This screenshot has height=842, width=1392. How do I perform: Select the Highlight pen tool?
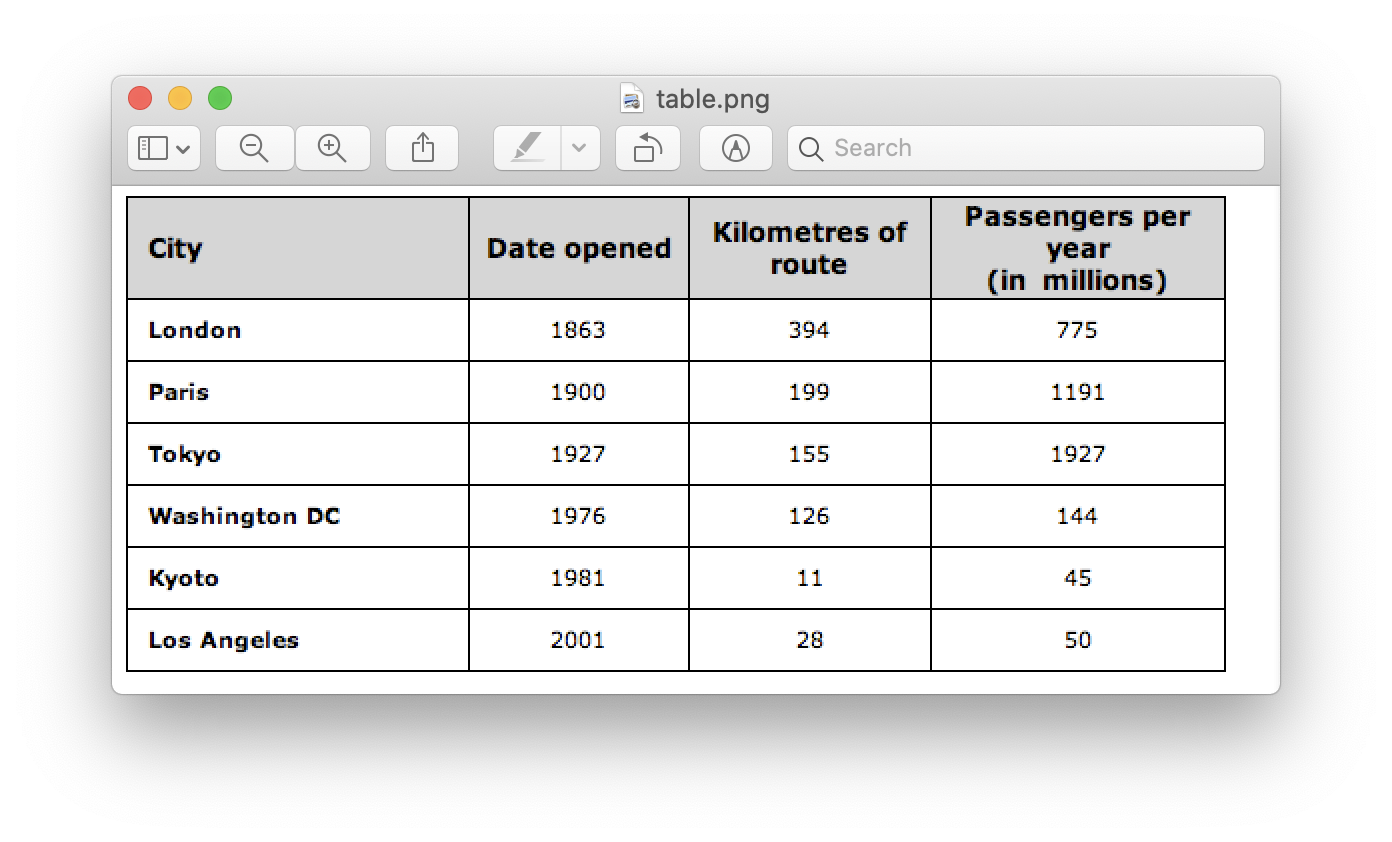point(527,148)
